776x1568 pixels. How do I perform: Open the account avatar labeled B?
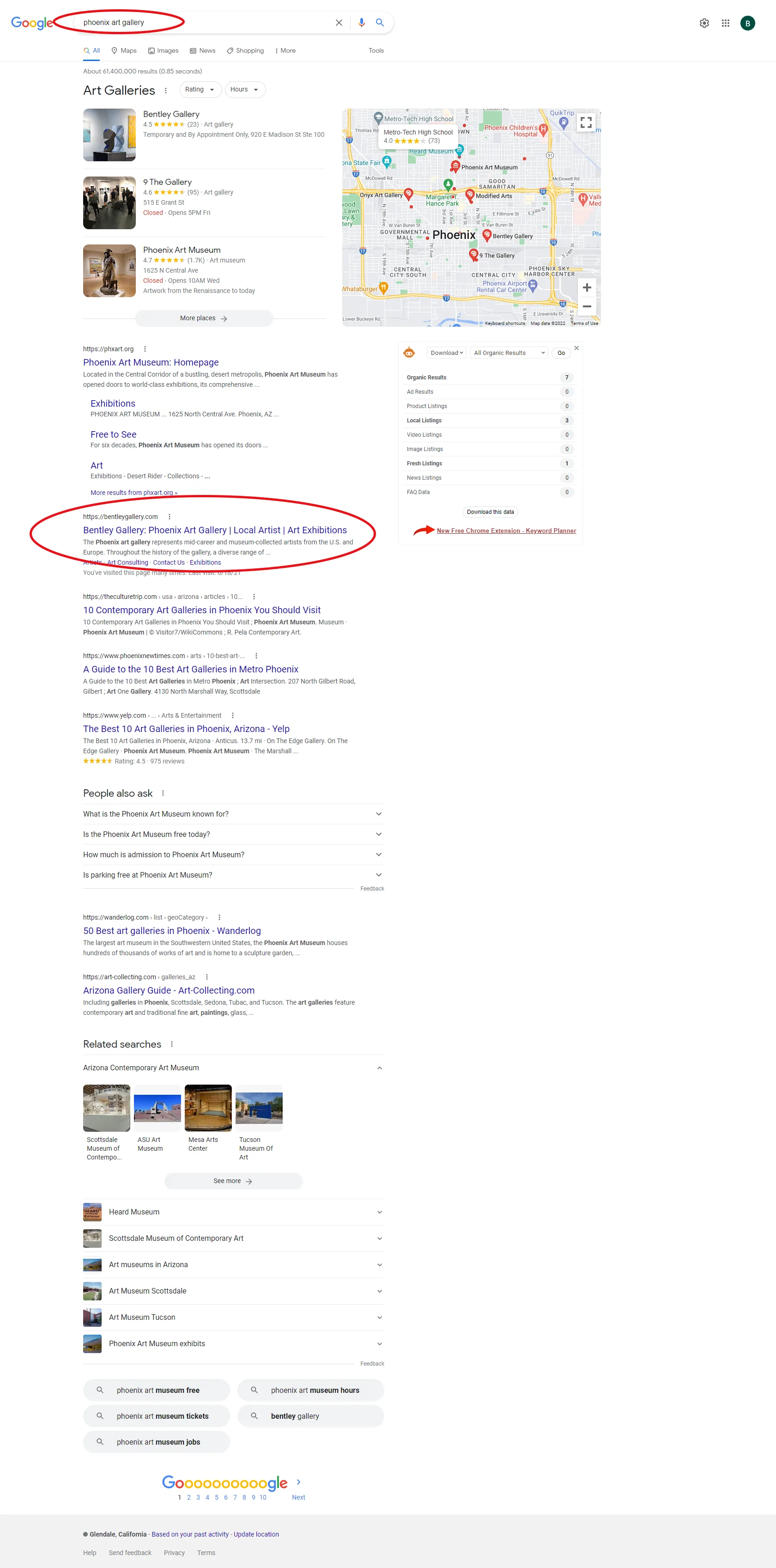tap(747, 23)
